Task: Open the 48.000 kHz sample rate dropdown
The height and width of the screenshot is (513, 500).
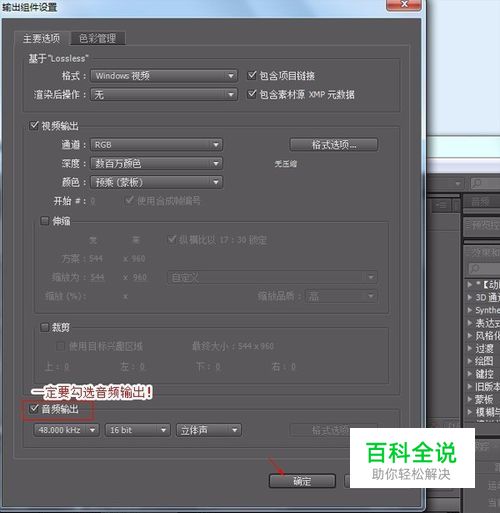Action: pos(66,430)
